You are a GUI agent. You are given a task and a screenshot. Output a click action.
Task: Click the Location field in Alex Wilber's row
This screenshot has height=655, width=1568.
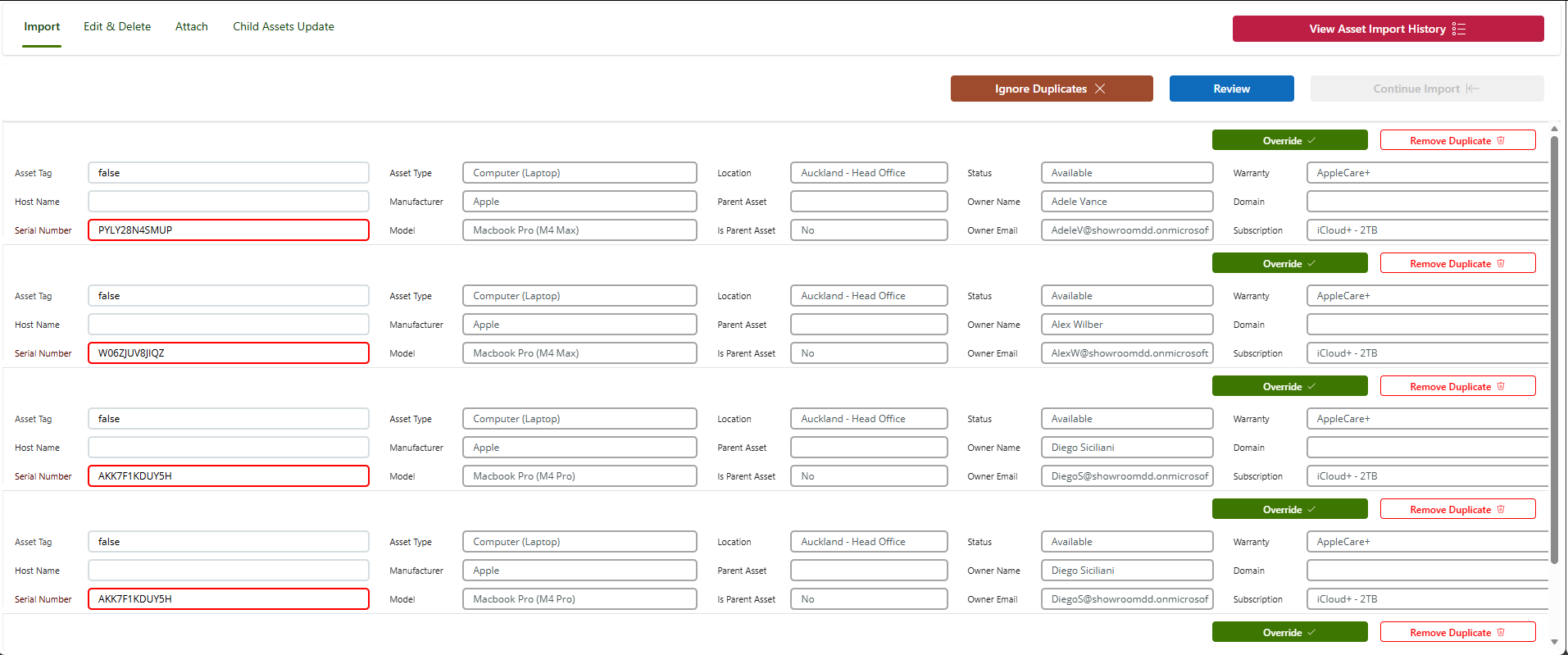tap(869, 296)
